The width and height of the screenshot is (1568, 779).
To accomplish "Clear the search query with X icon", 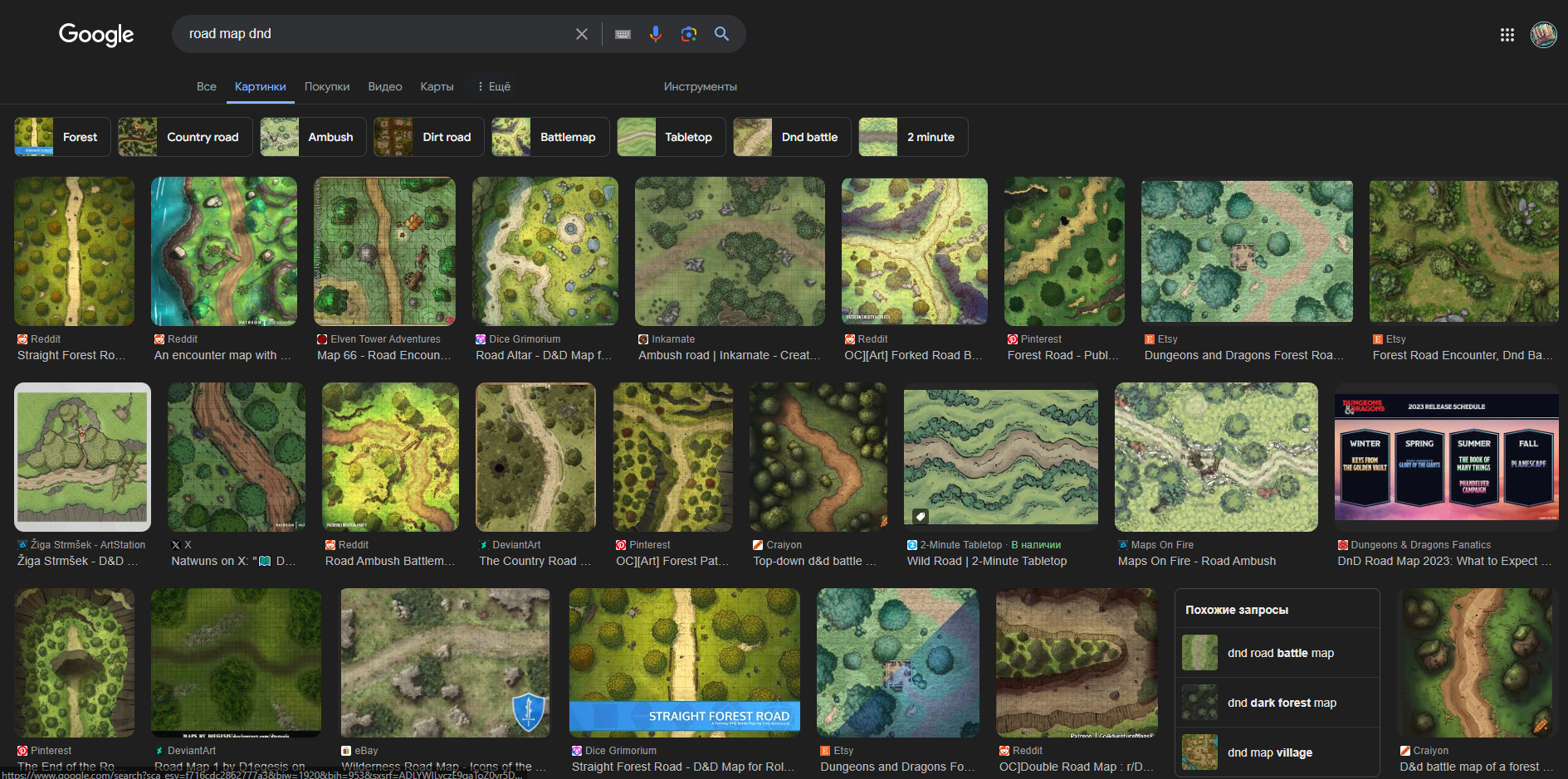I will [x=581, y=34].
